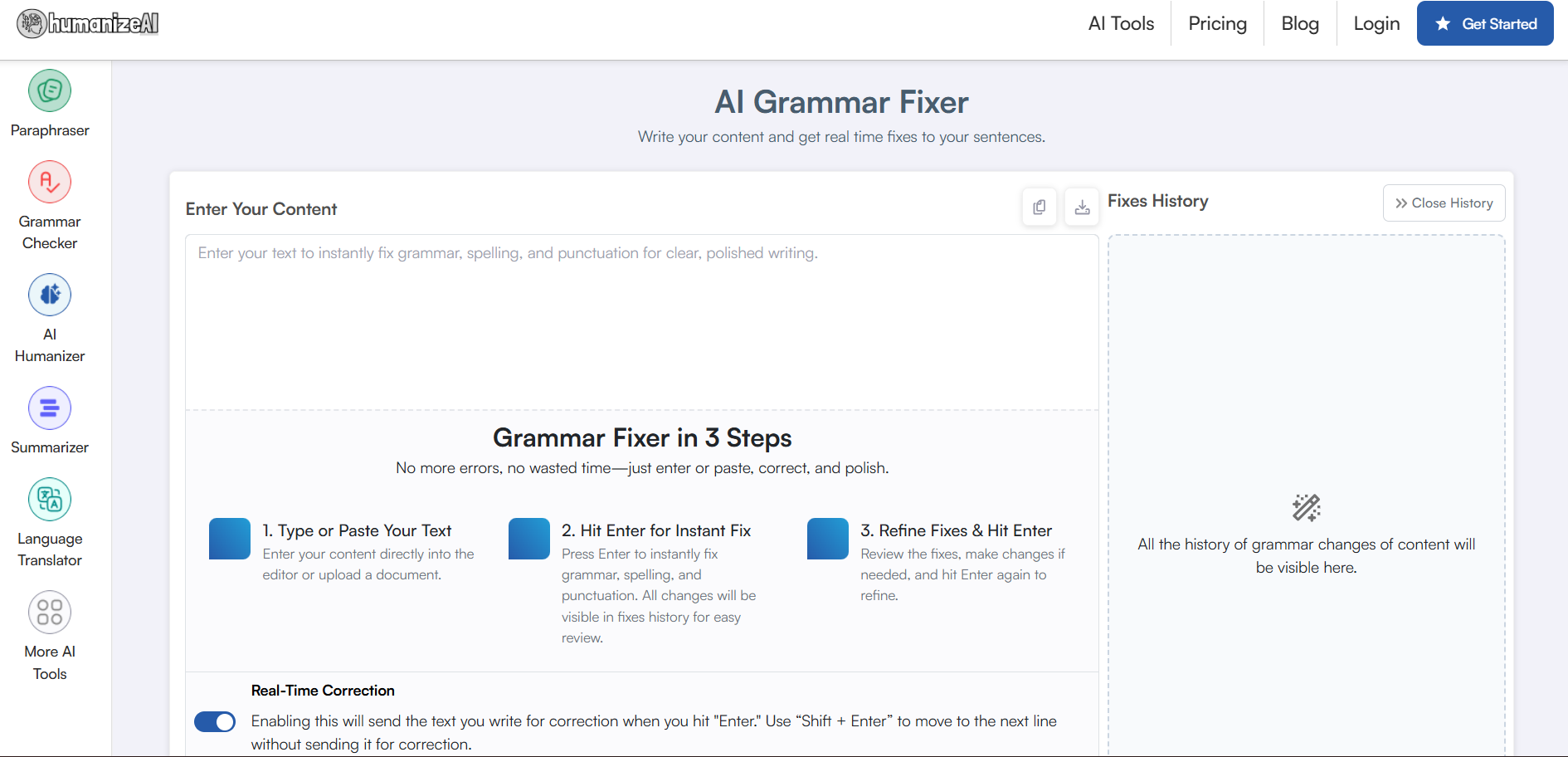
Task: Click the Get Started button
Action: pos(1485,23)
